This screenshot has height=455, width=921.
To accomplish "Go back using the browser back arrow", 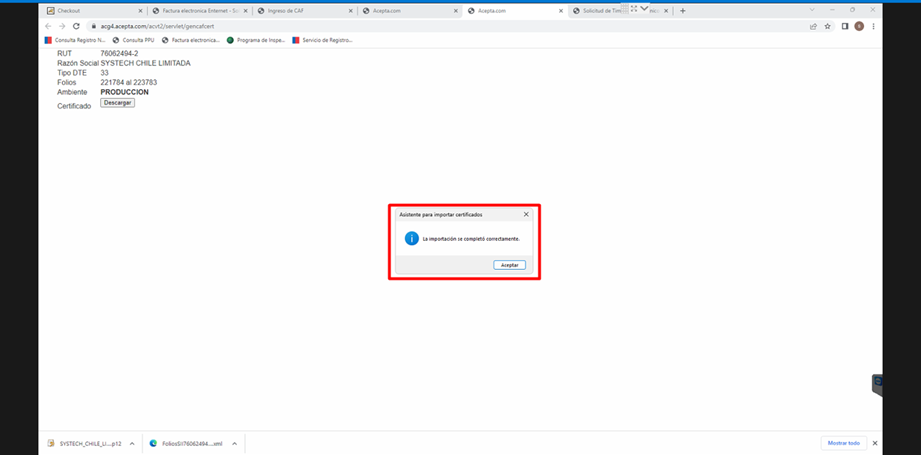I will 48,26.
